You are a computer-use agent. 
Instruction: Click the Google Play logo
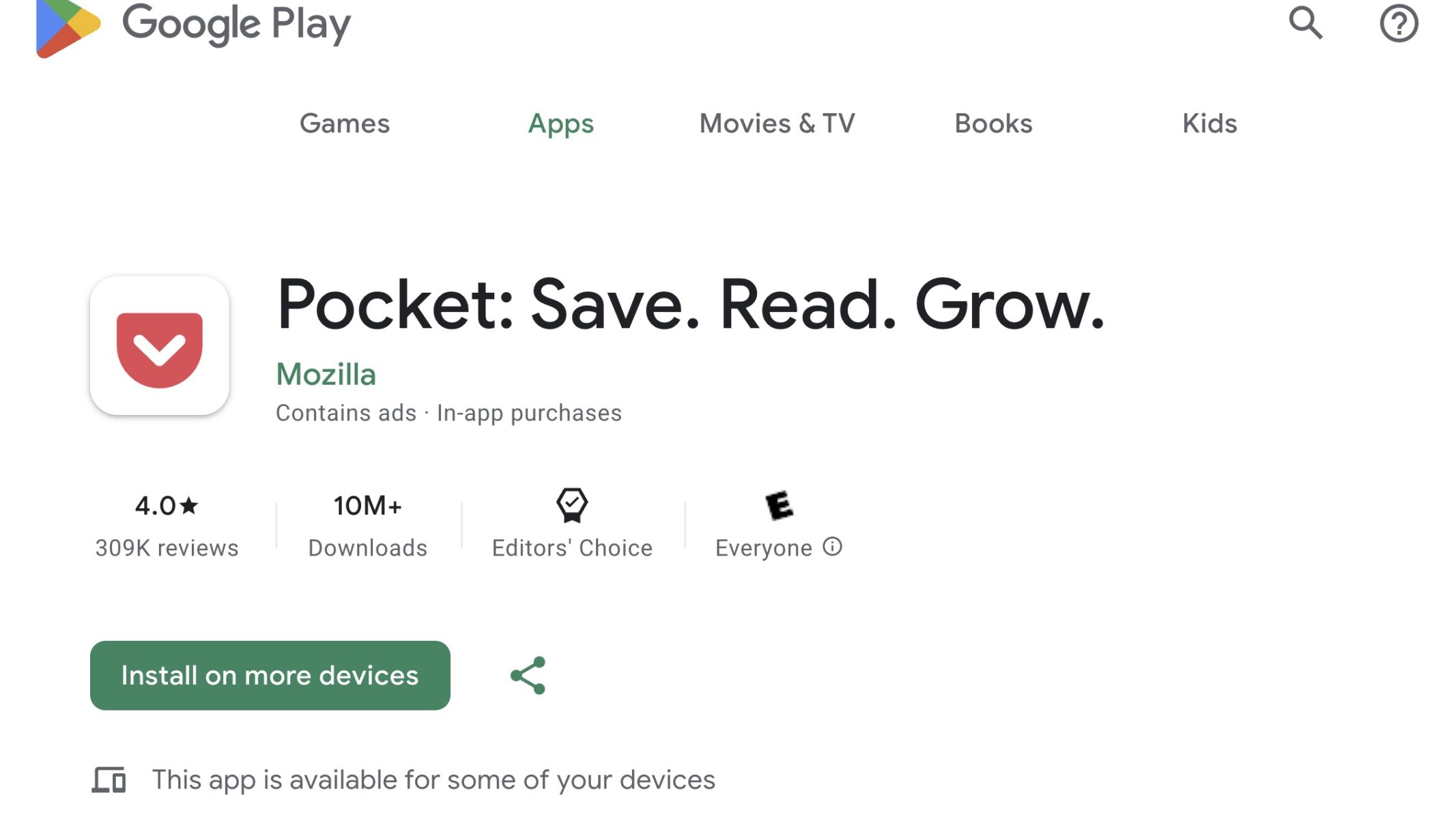tap(193, 26)
